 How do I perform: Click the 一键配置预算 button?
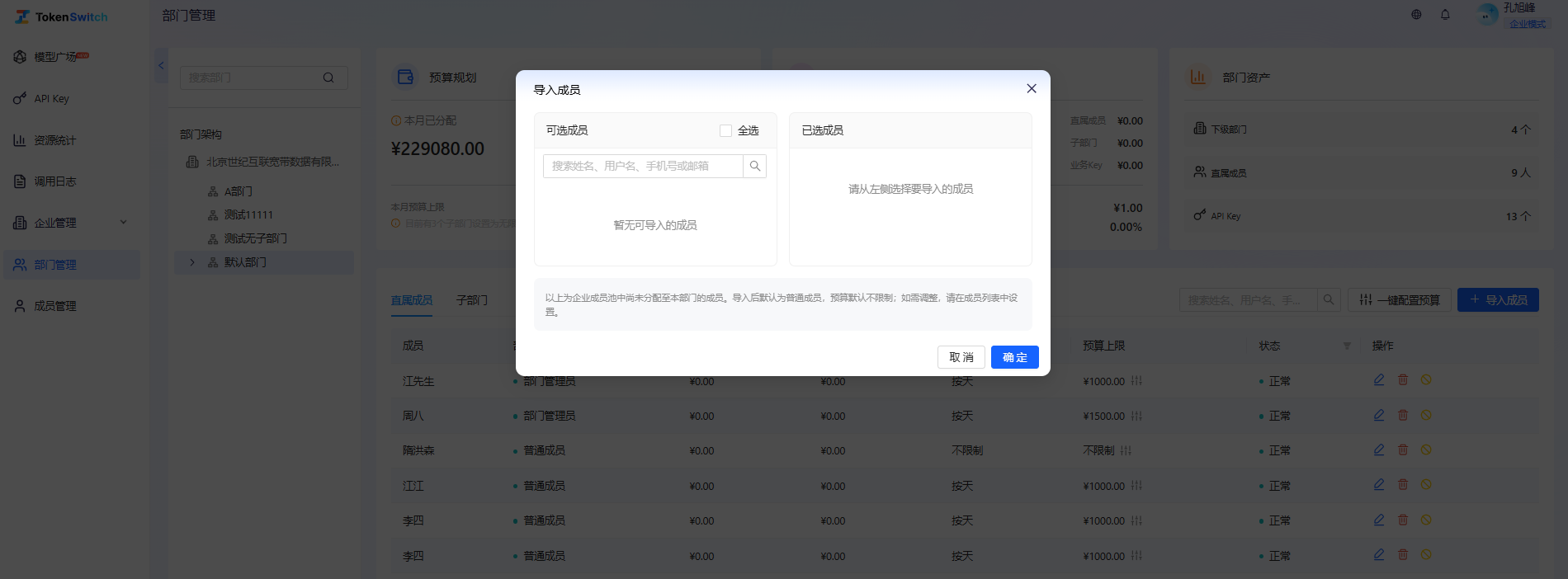coord(1400,300)
